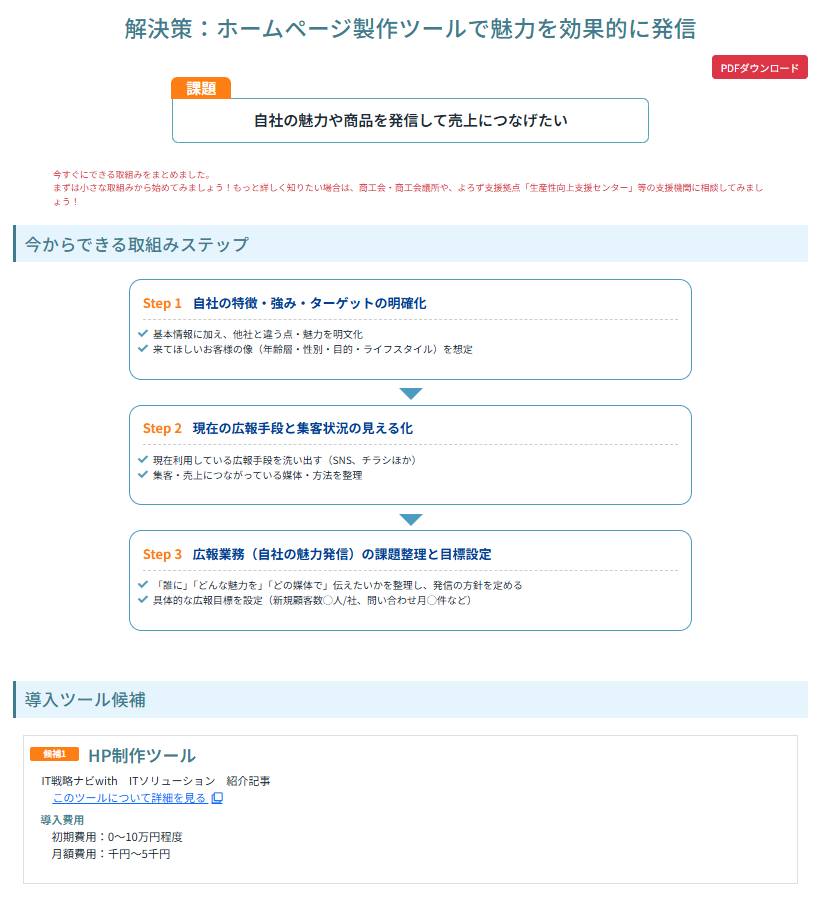Screen dimensions: 822x911
Task: Select the Step 3 広報業務 heading
Action: pyautogui.click(x=317, y=554)
